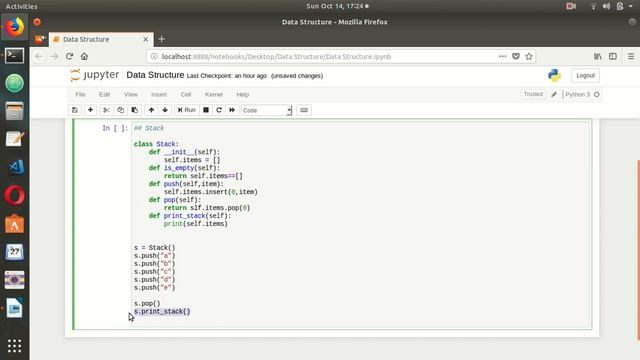The height and width of the screenshot is (360, 640).
Task: Click the In [ ]: cell prompt
Action: click(115, 128)
